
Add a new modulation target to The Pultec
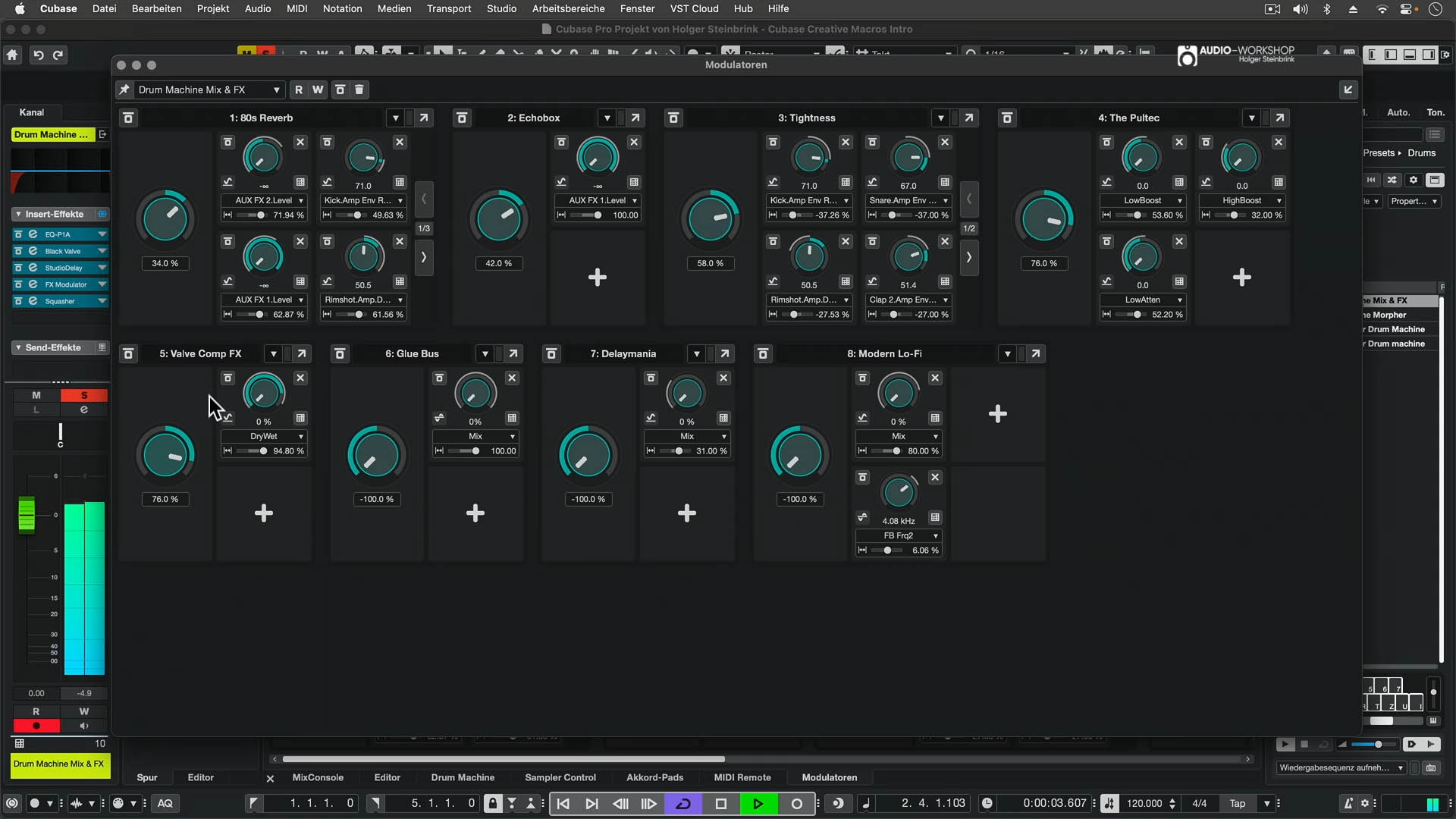coord(1241,278)
